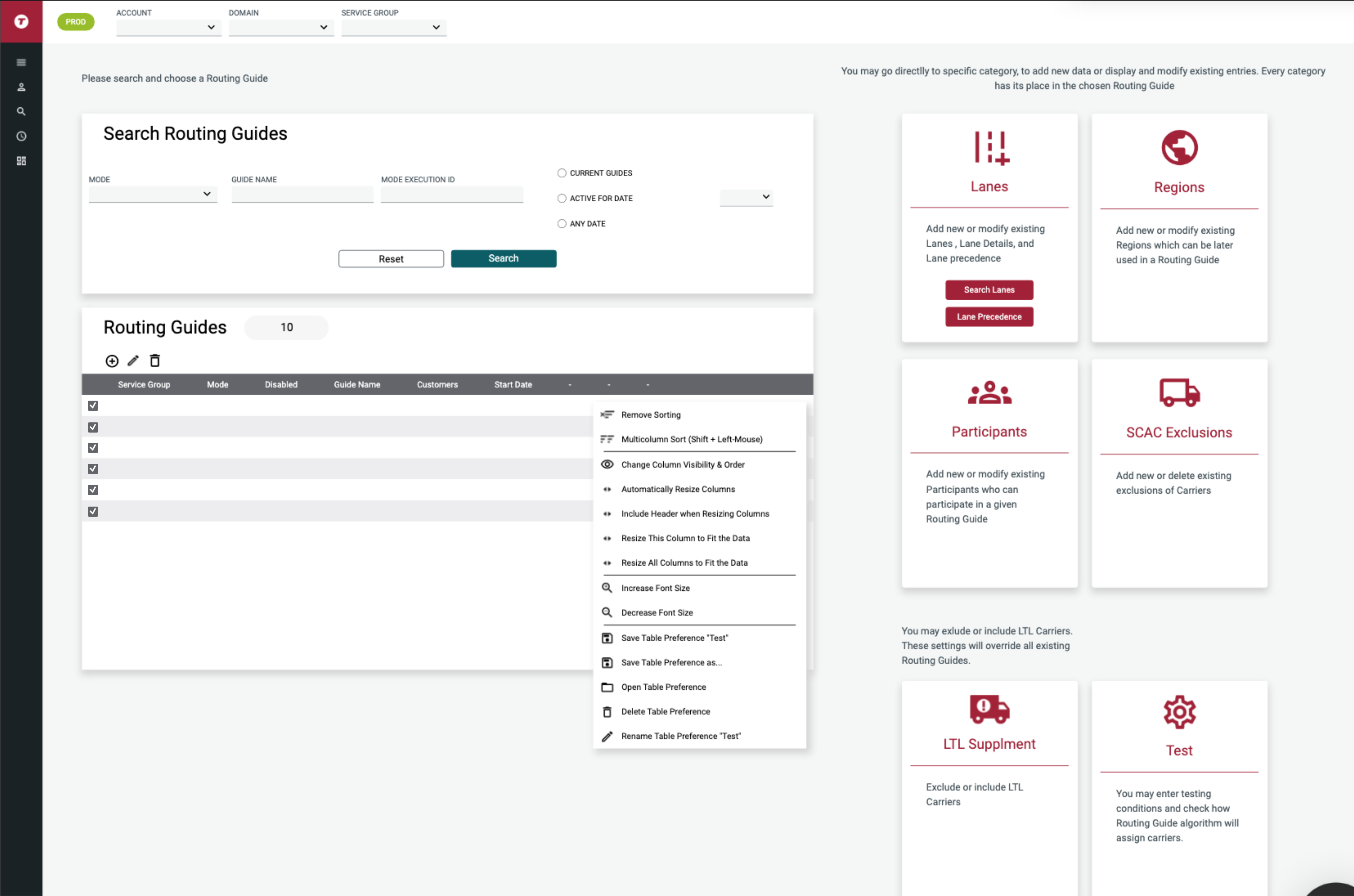The image size is (1354, 896).
Task: Select the Active For Date radio button
Action: 562,198
